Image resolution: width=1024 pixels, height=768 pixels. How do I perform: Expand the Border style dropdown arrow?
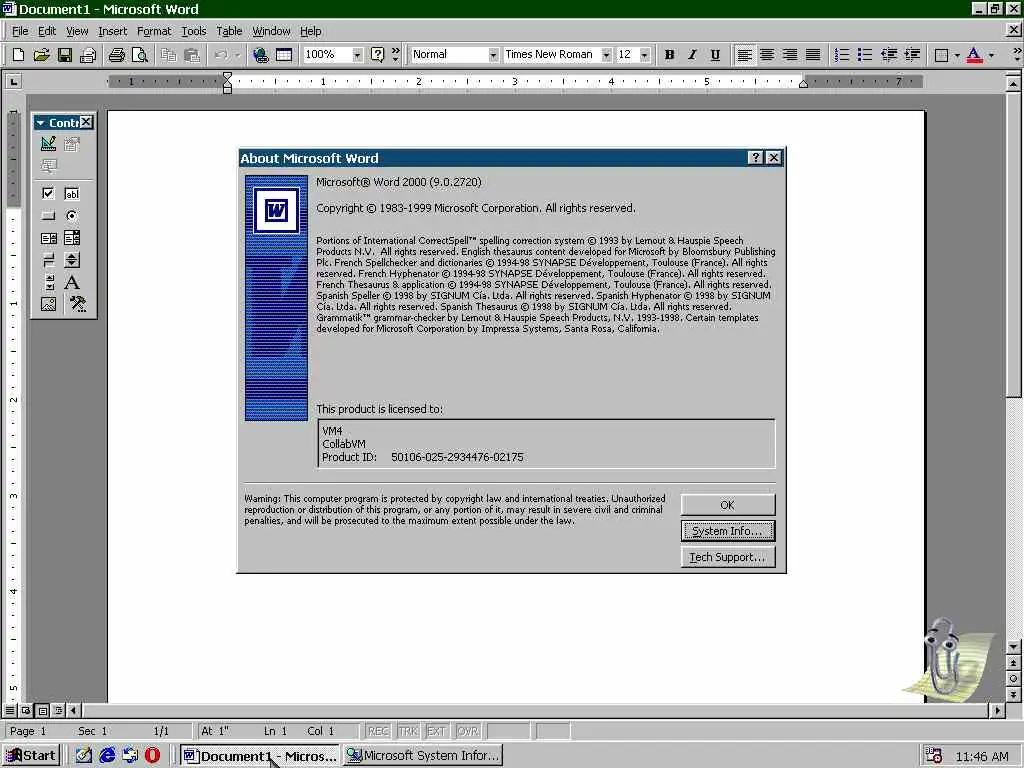click(x=957, y=55)
